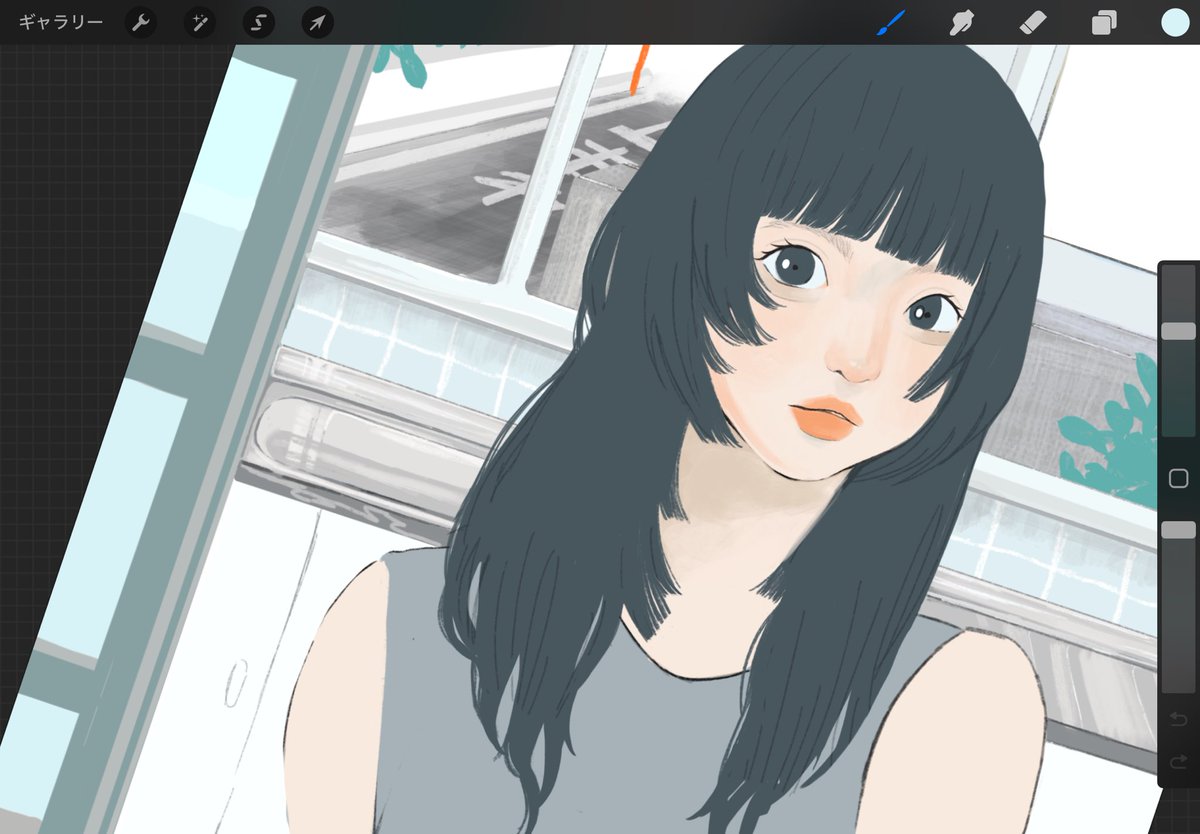
Task: Select the Smudge finger tool
Action: pyautogui.click(x=961, y=23)
